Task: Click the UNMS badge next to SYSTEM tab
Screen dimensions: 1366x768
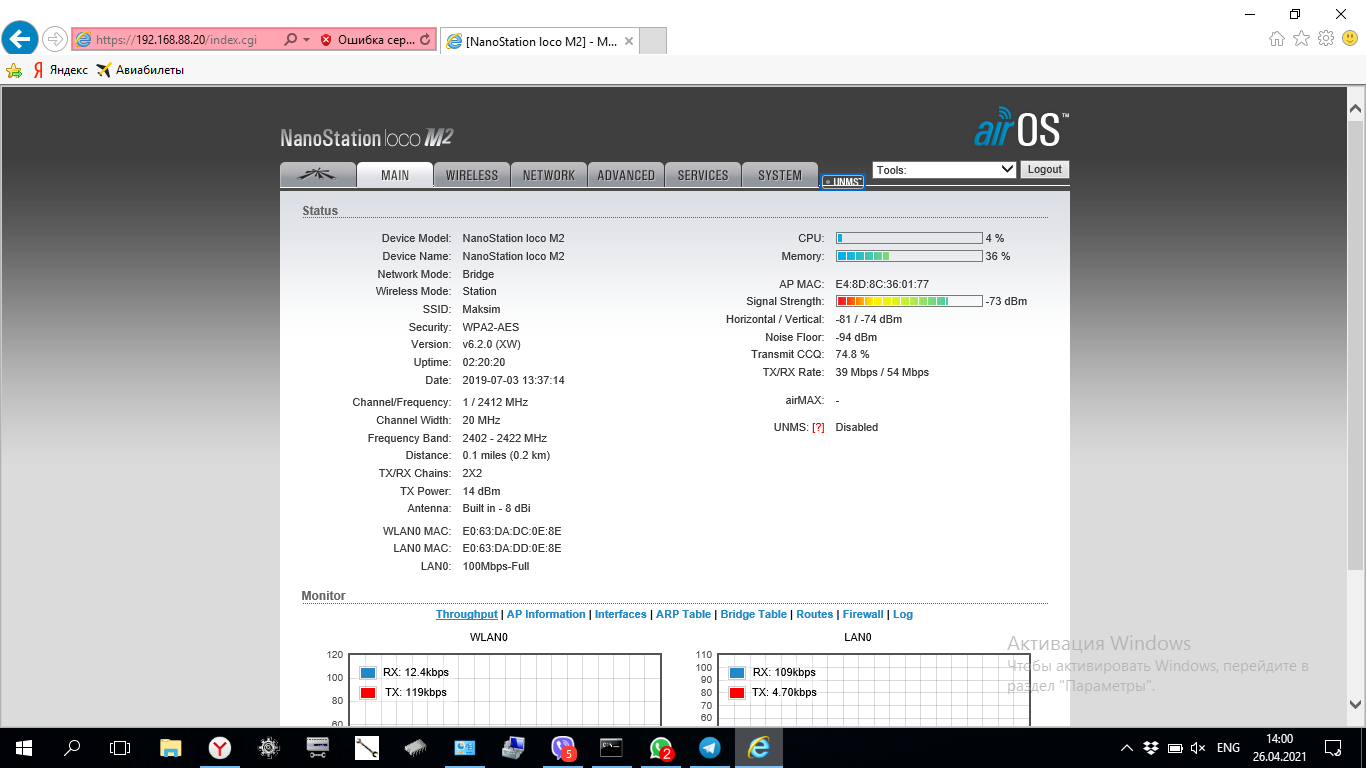Action: 842,182
